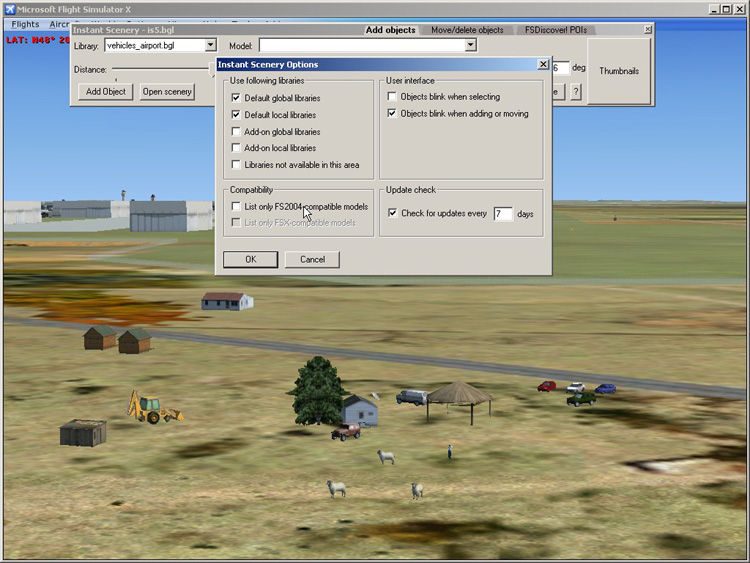
Task: Click the Distance slider track
Action: tap(163, 69)
